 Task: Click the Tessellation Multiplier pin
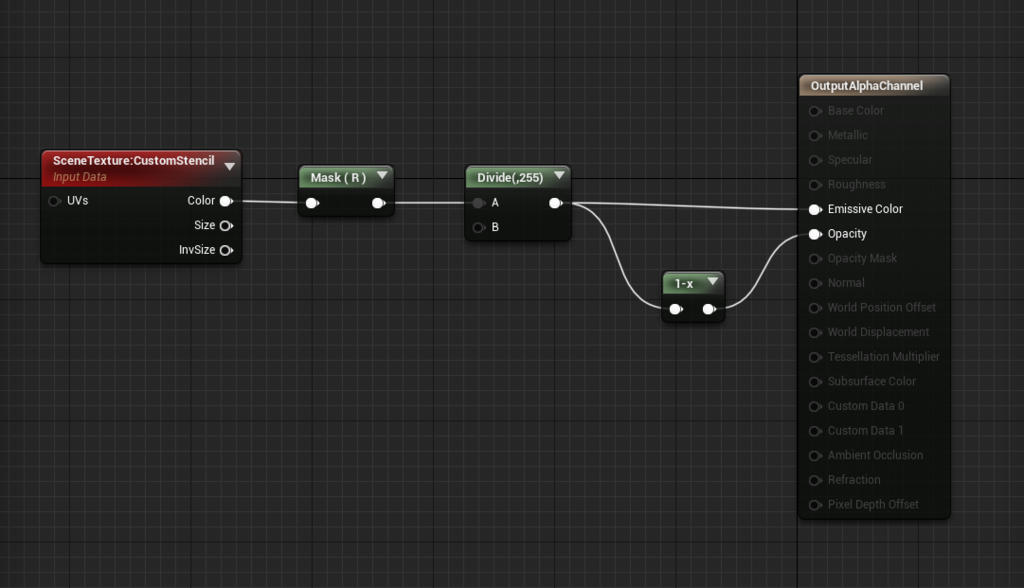(815, 357)
